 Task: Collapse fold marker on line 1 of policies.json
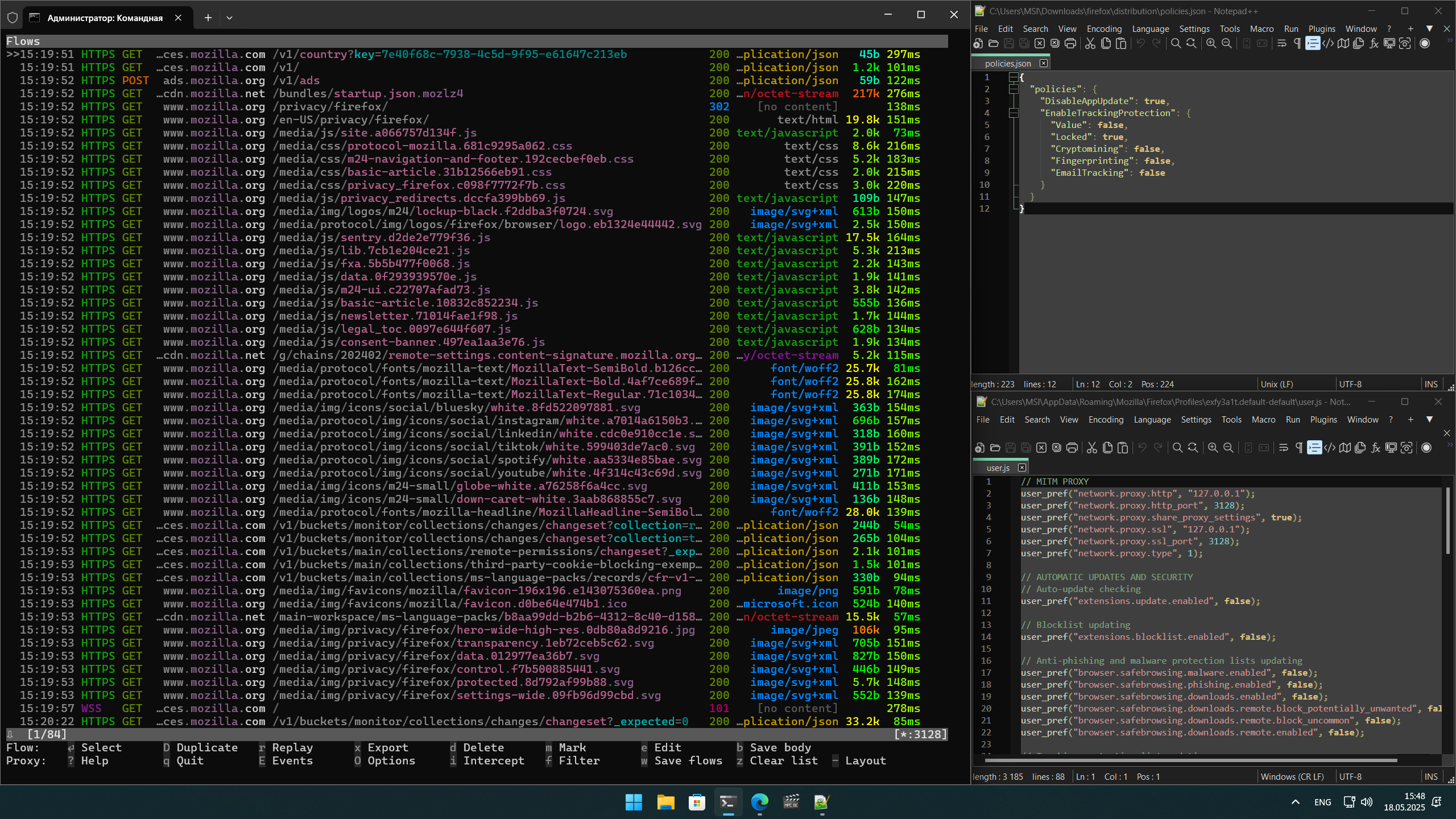click(1014, 77)
